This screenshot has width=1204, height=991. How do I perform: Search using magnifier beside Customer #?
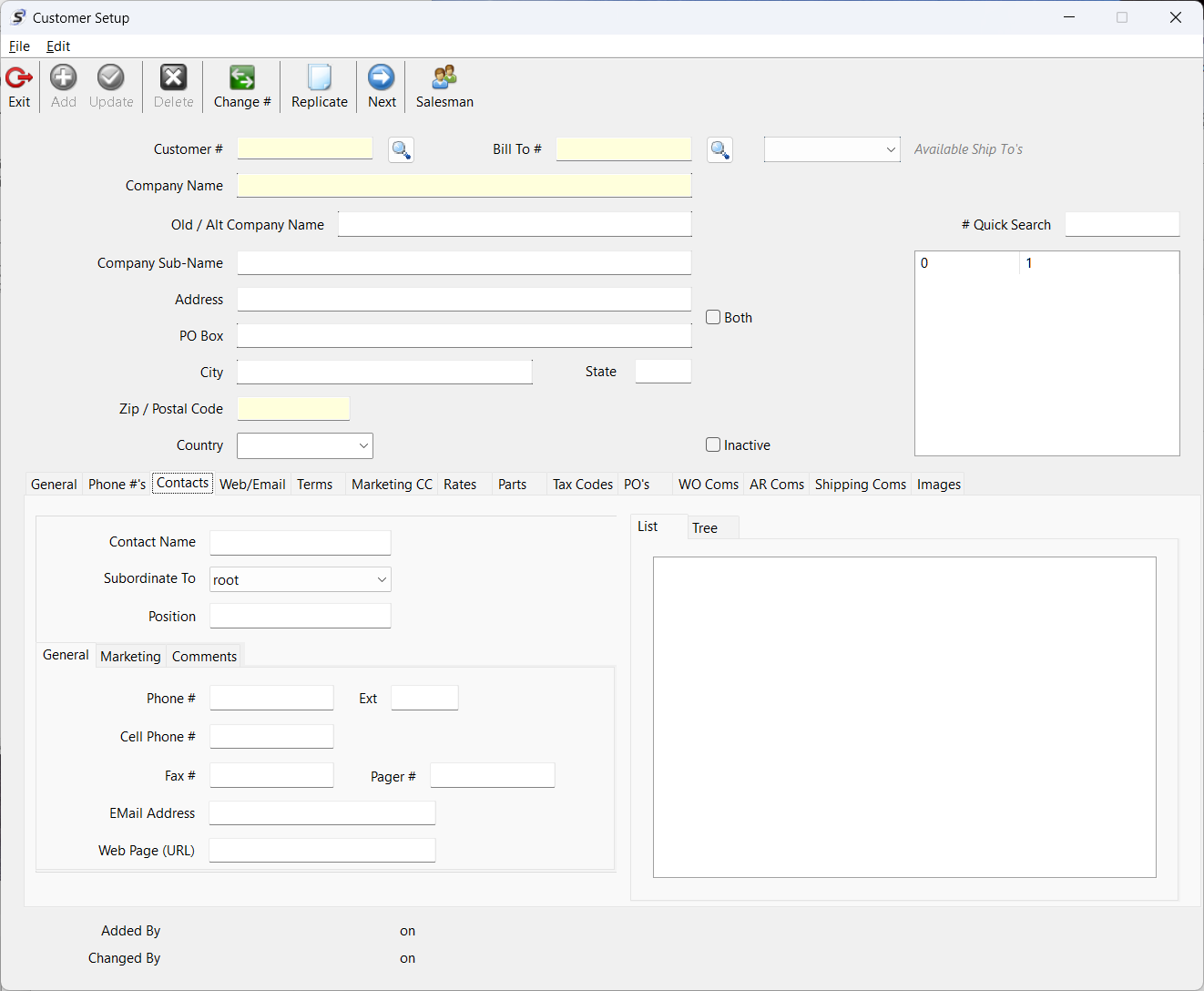coord(401,149)
